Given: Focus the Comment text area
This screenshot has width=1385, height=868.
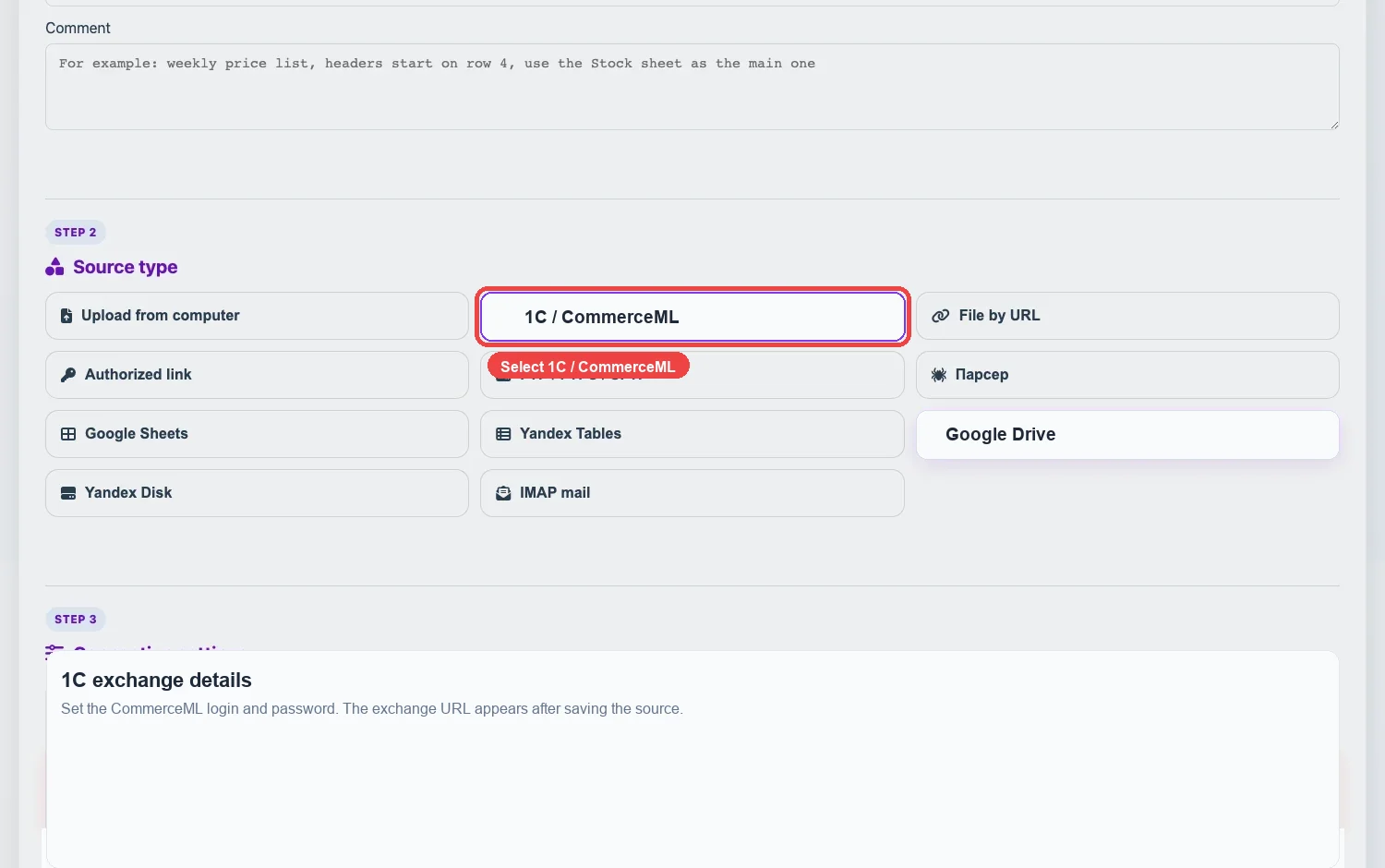Looking at the screenshot, I should [x=692, y=87].
